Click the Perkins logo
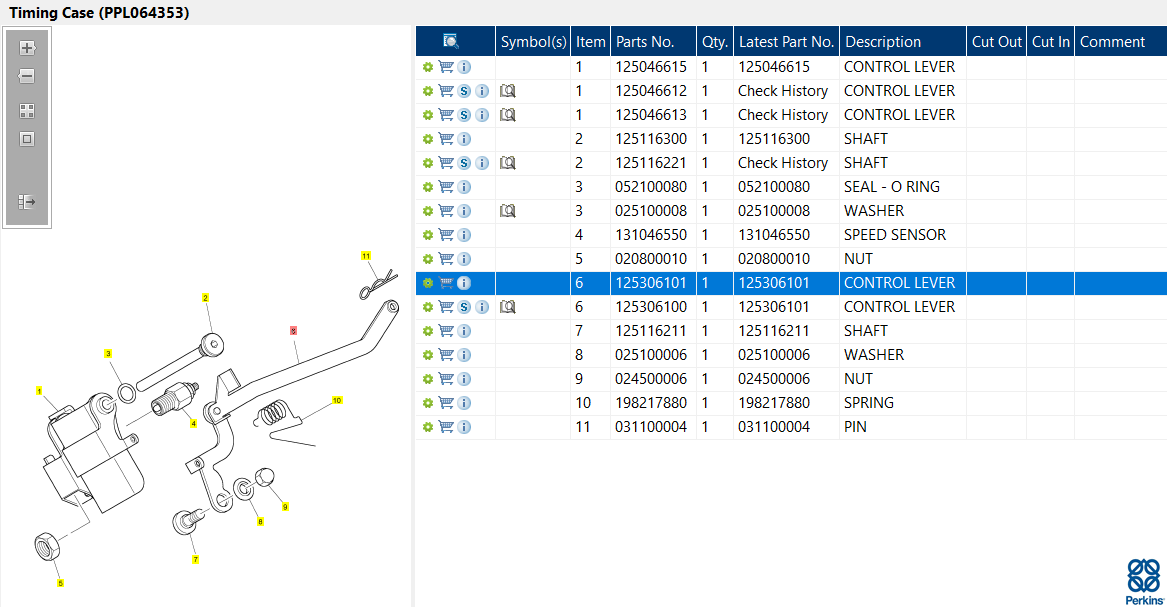The image size is (1167, 607). pyautogui.click(x=1144, y=582)
